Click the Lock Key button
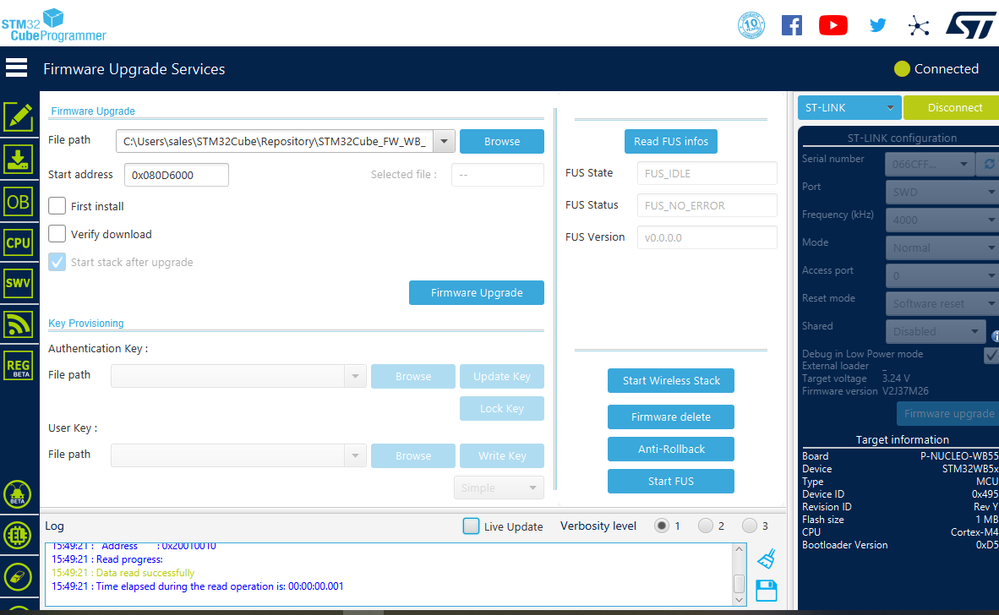 [x=502, y=409]
